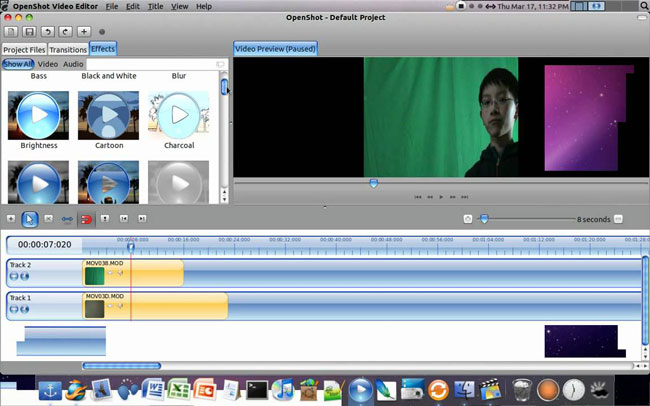
Task: Filter effects list by Audio
Action: 73,64
